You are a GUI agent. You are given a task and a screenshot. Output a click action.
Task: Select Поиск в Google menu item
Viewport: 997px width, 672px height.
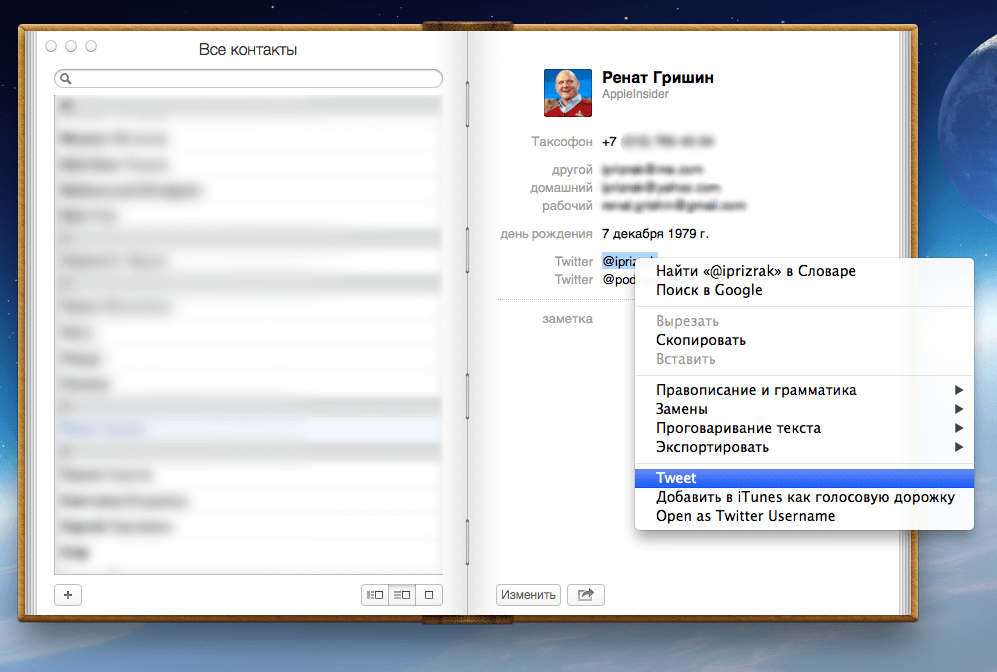(804, 290)
